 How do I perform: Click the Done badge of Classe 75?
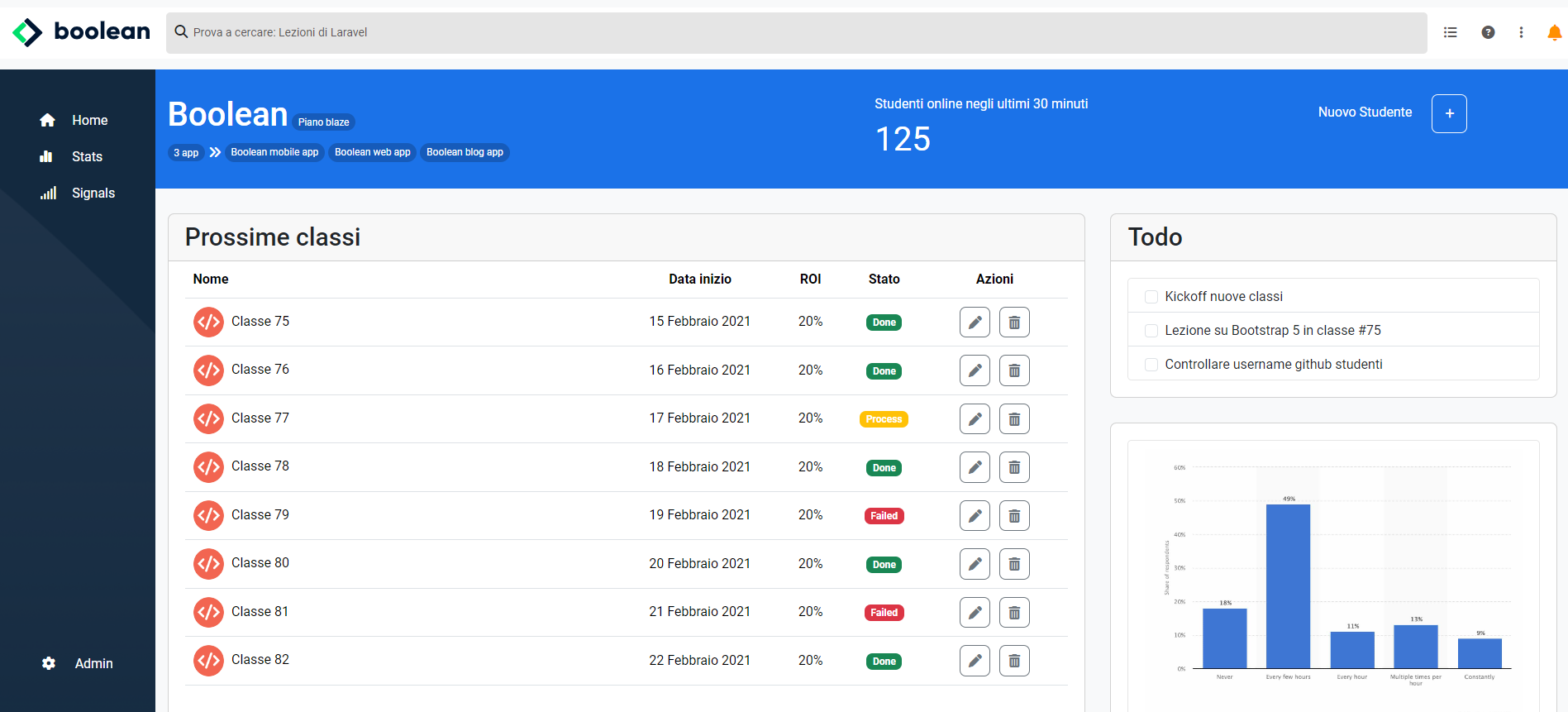(884, 323)
